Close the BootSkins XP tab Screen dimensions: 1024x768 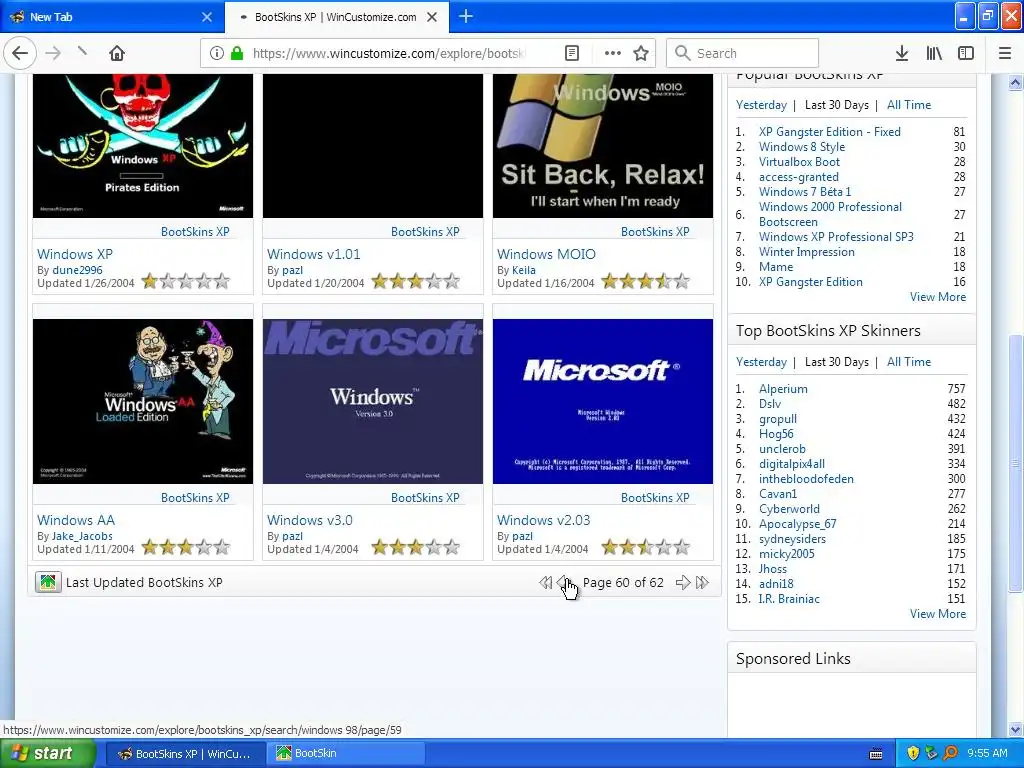[x=432, y=17]
